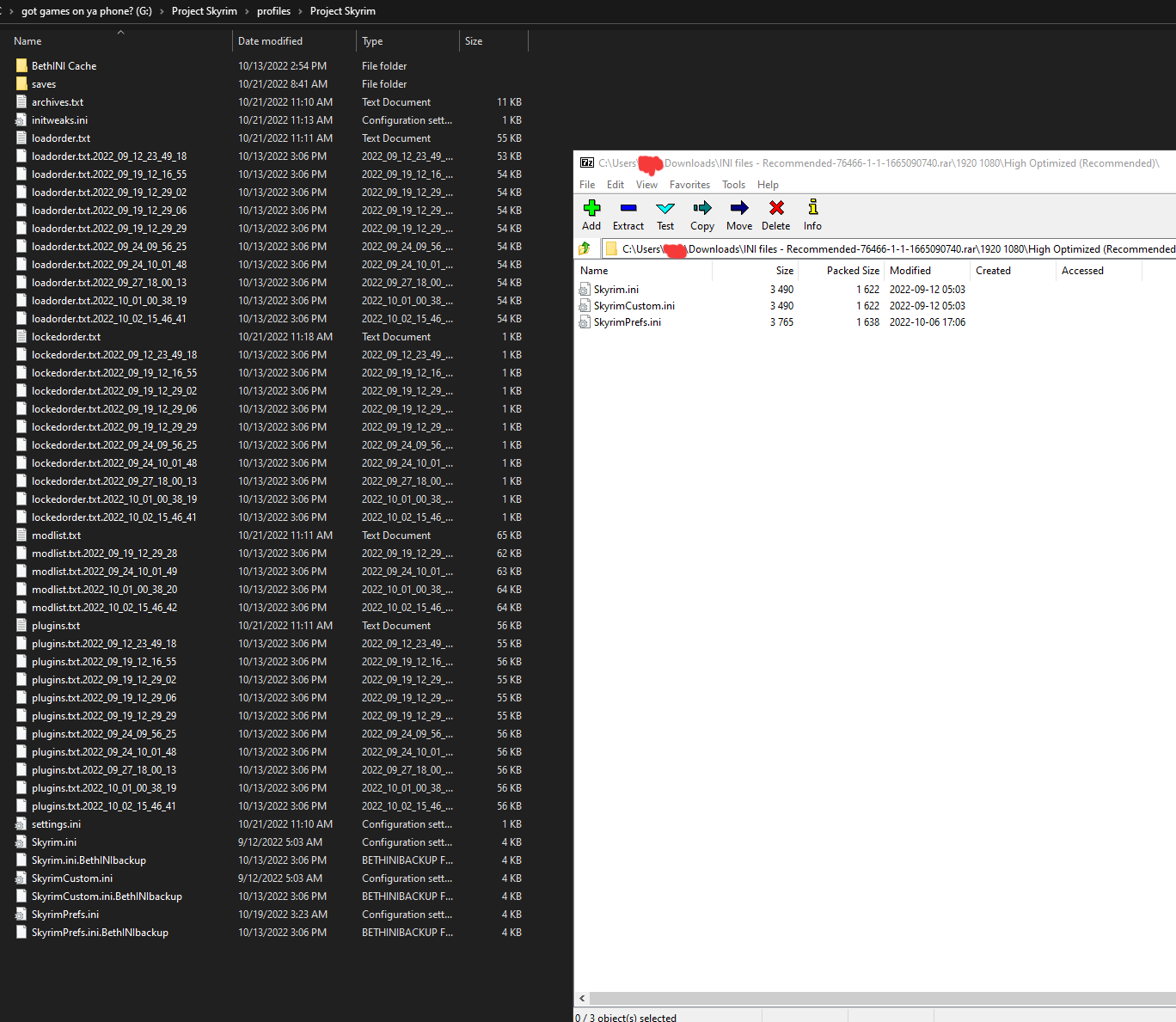Screen dimensions: 1176x1022
Task: Click the loadorder.txt file icon
Action: (21, 138)
